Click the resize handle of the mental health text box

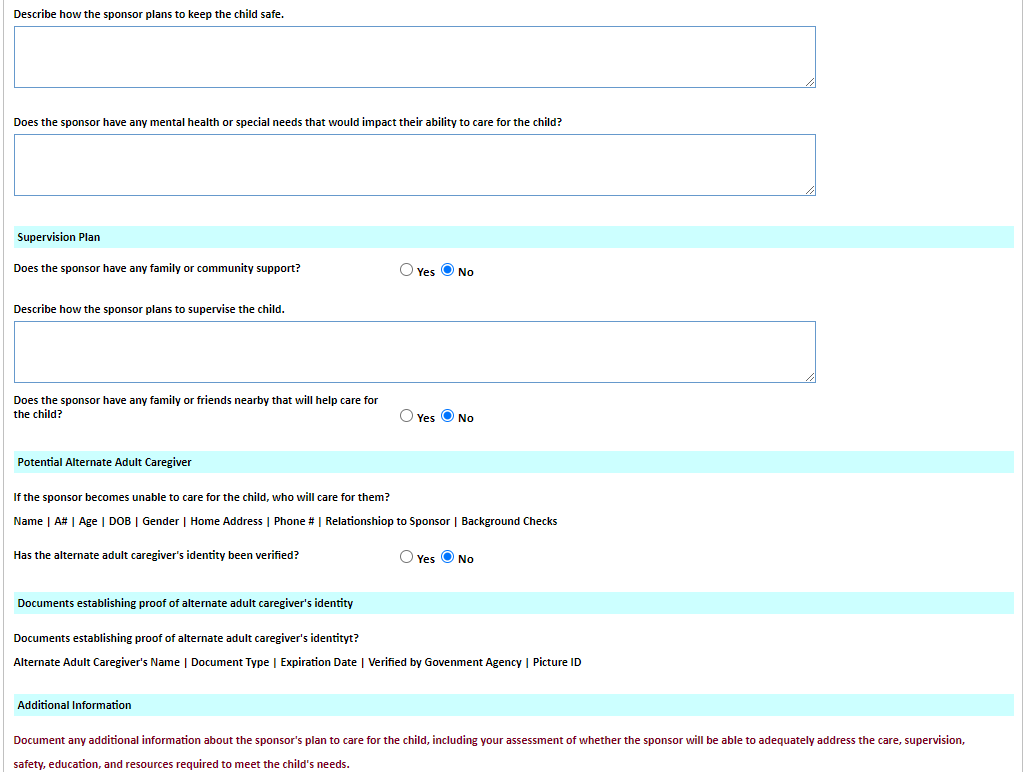tap(810, 190)
